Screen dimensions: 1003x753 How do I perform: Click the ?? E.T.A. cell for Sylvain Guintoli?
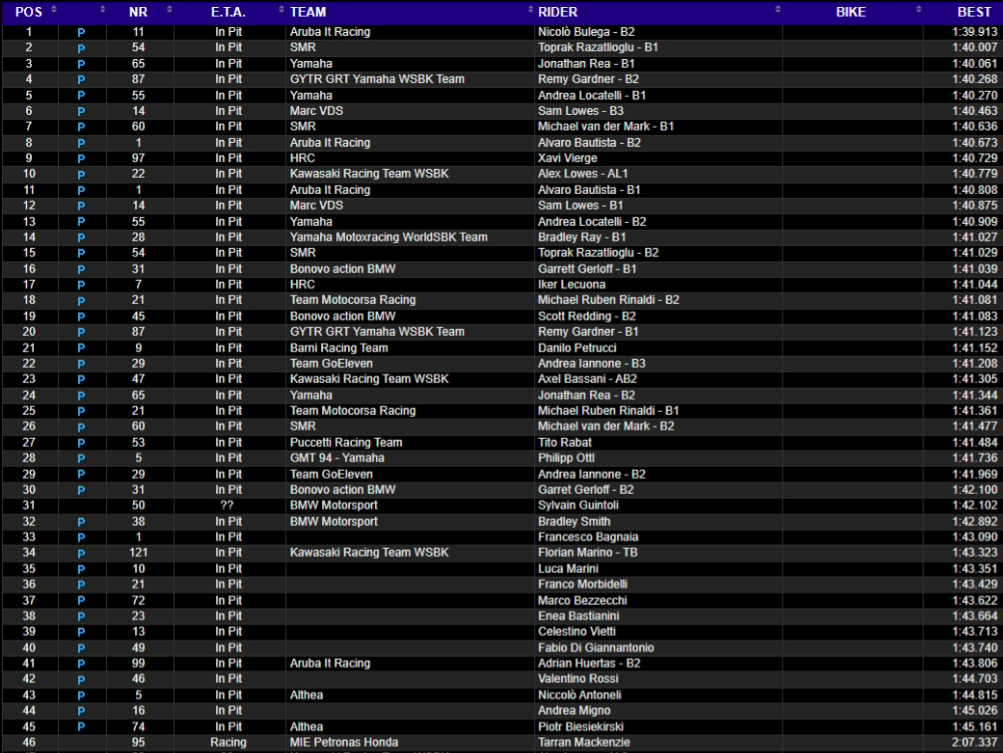228,506
